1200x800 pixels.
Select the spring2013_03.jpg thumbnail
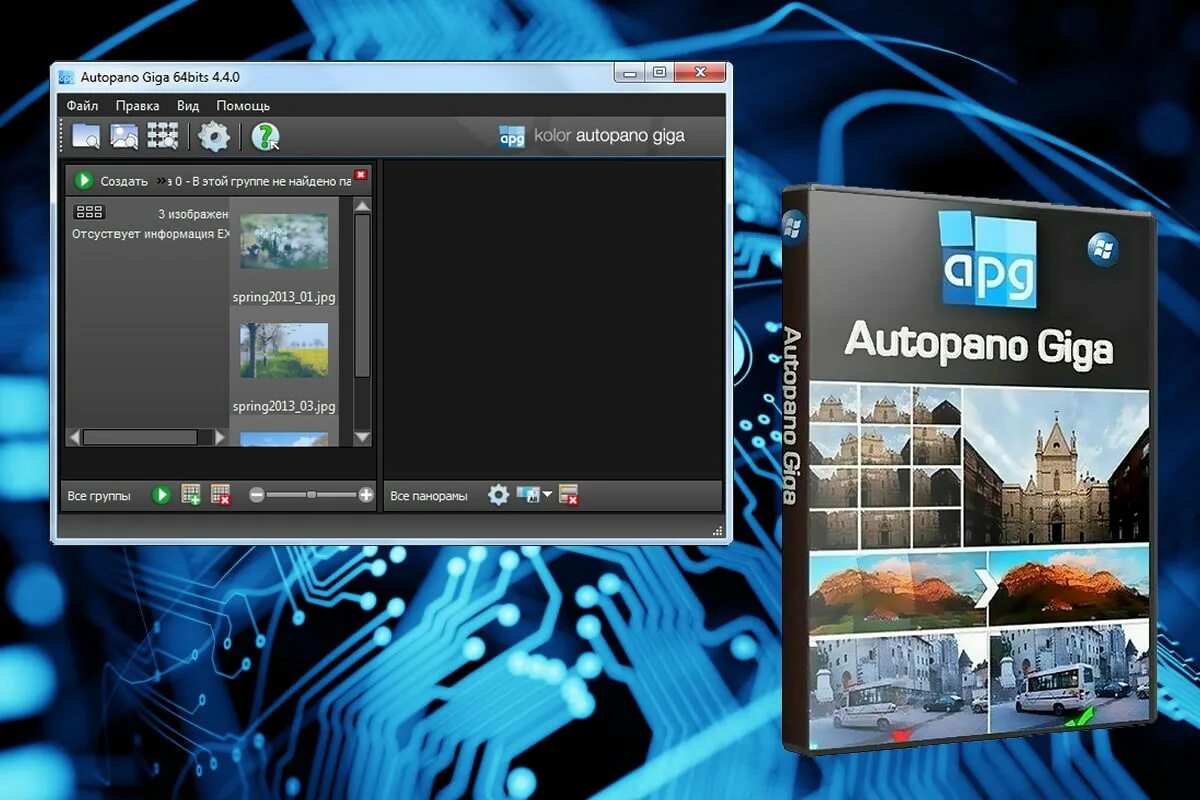[284, 350]
